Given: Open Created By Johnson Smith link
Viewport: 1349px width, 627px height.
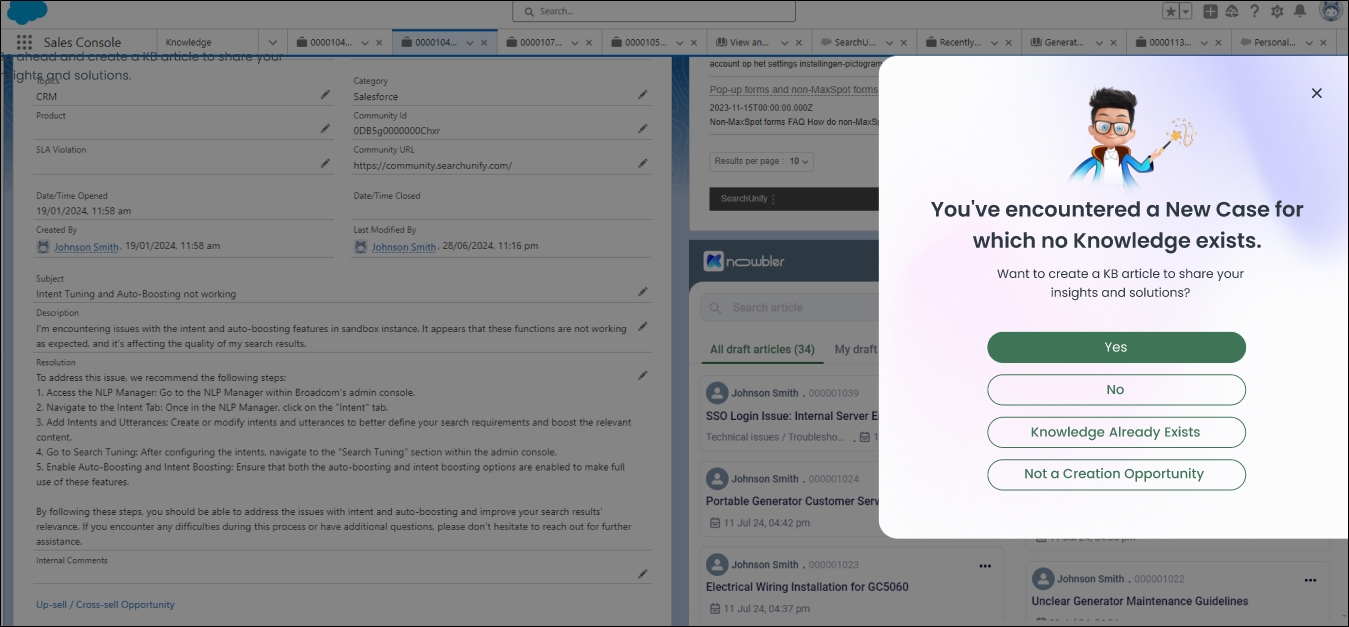Looking at the screenshot, I should tap(86, 247).
